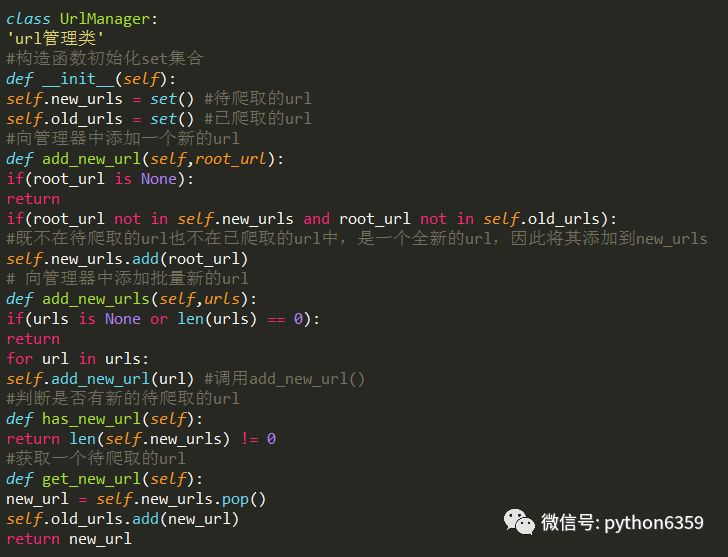The height and width of the screenshot is (557, 728).
Task: Click the line 'self.old_urls = set()'
Action: [100, 119]
